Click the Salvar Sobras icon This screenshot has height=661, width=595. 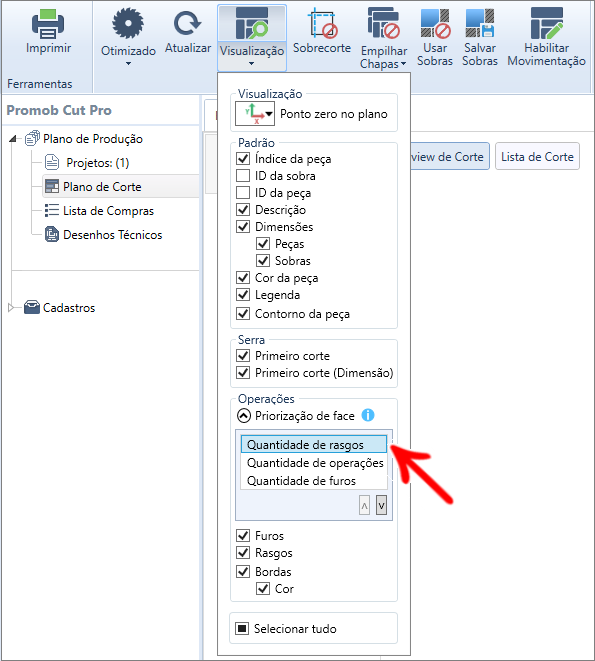[480, 23]
